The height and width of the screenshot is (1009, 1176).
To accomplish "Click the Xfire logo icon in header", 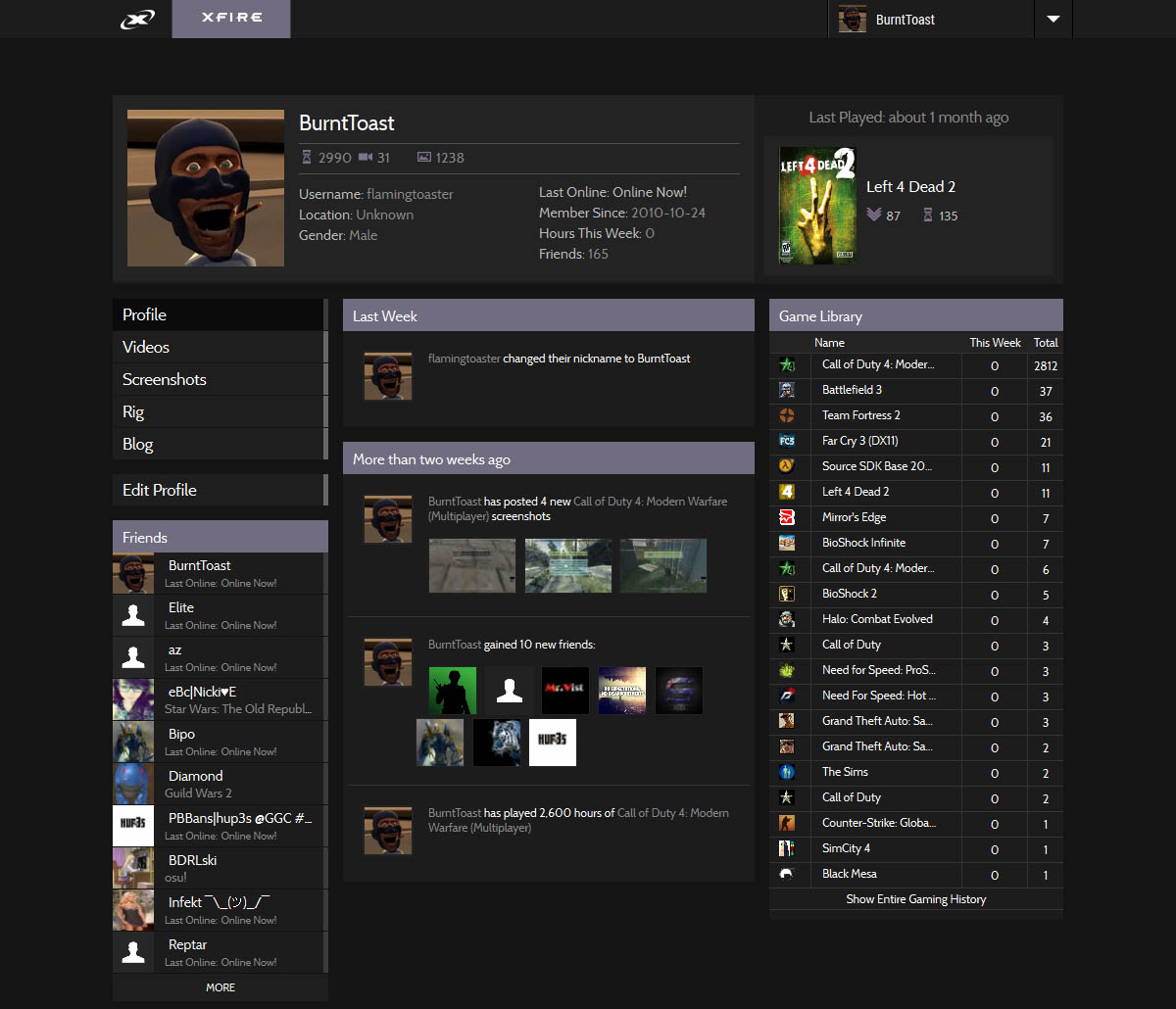I will [x=137, y=20].
